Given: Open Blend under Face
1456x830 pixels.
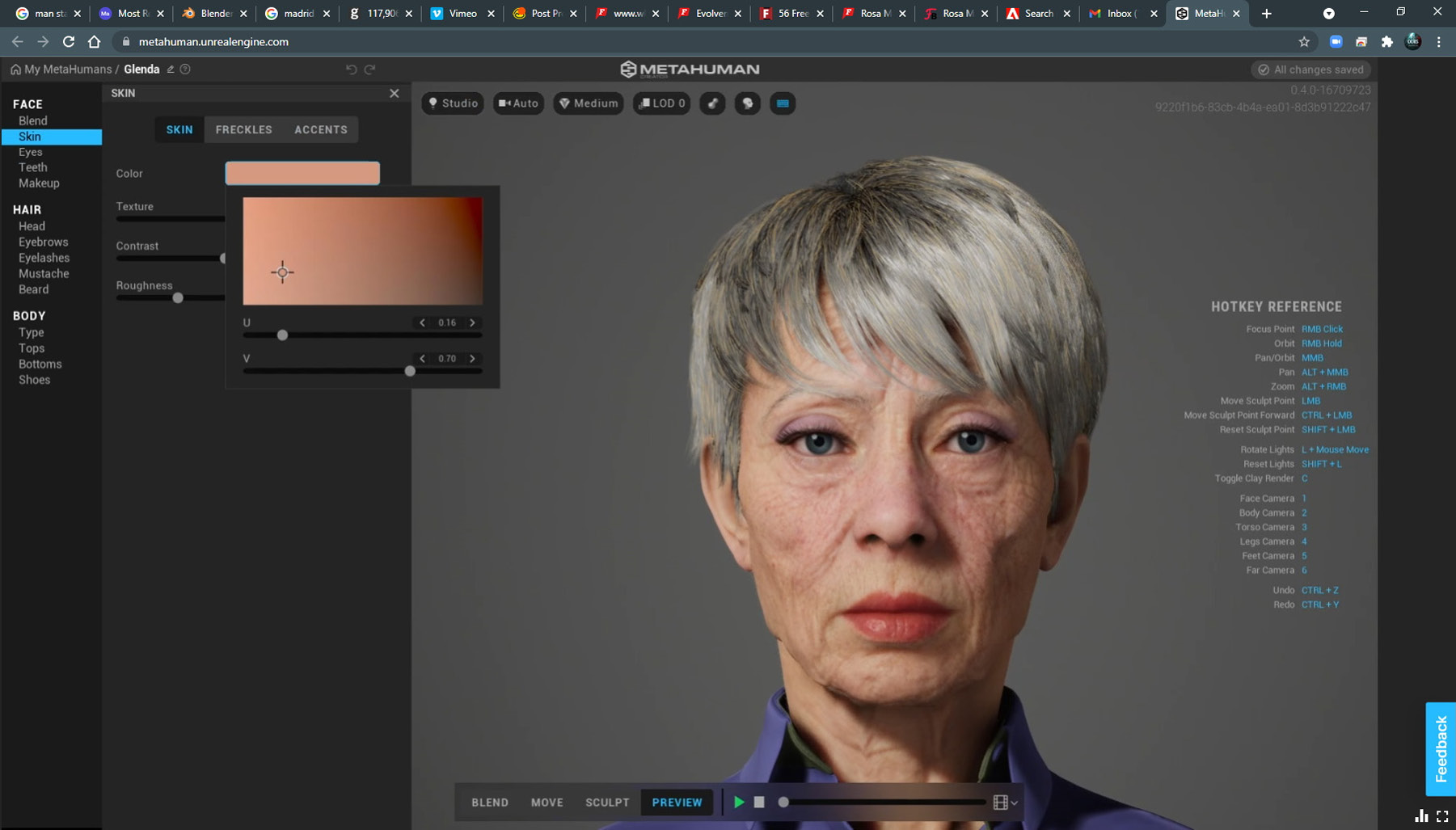Looking at the screenshot, I should pos(33,120).
